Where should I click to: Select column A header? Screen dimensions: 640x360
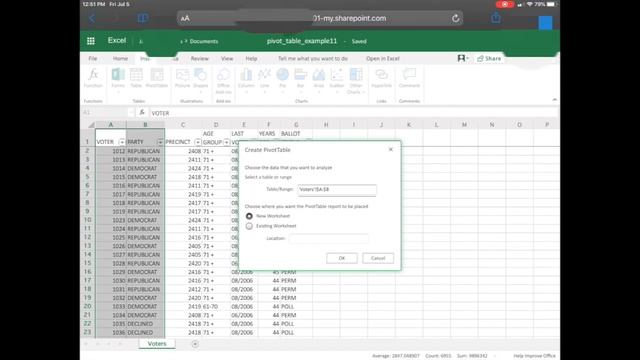pyautogui.click(x=111, y=124)
